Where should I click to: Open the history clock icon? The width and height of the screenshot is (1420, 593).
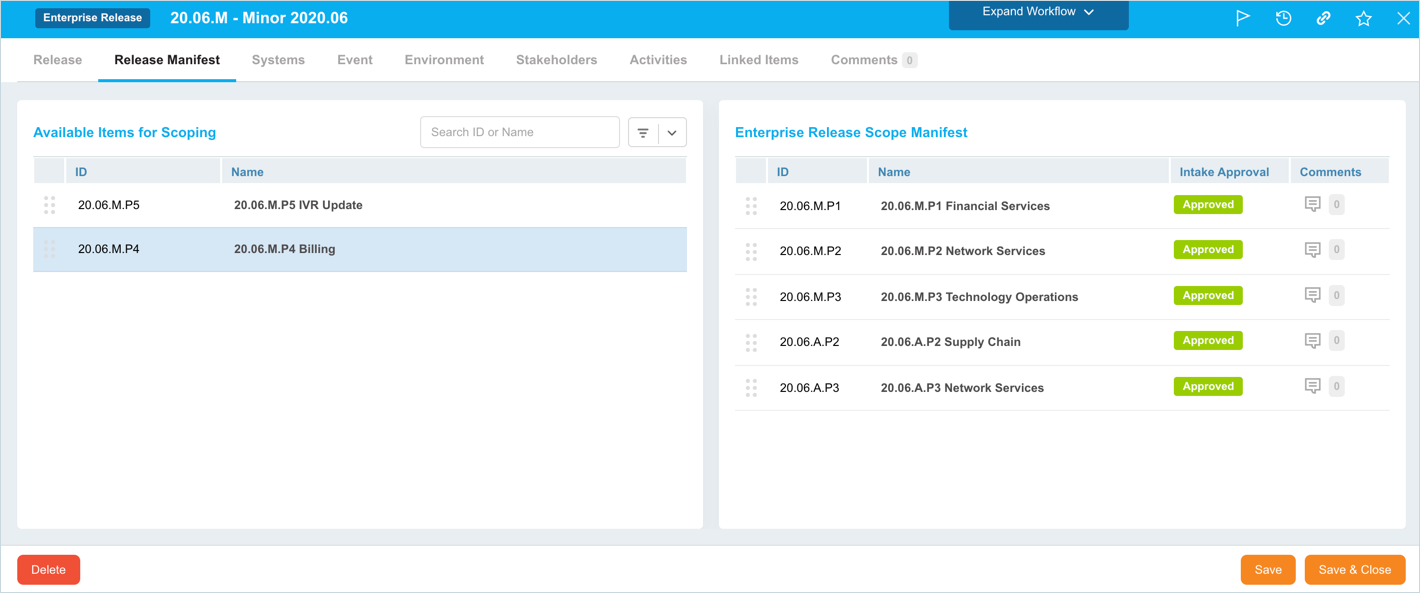point(1283,18)
